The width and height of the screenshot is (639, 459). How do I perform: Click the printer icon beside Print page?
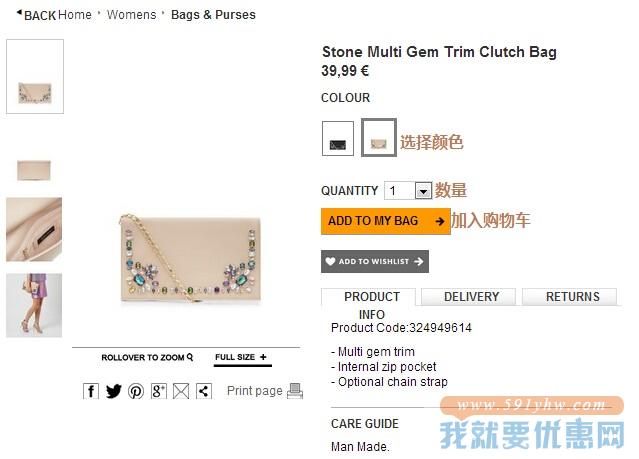[x=295, y=391]
